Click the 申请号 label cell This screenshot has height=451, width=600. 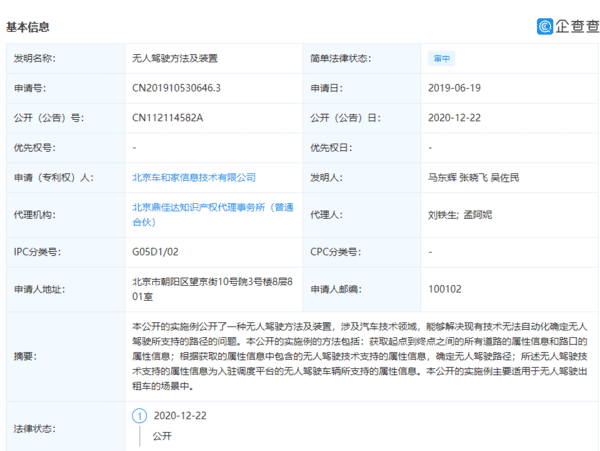click(x=65, y=88)
